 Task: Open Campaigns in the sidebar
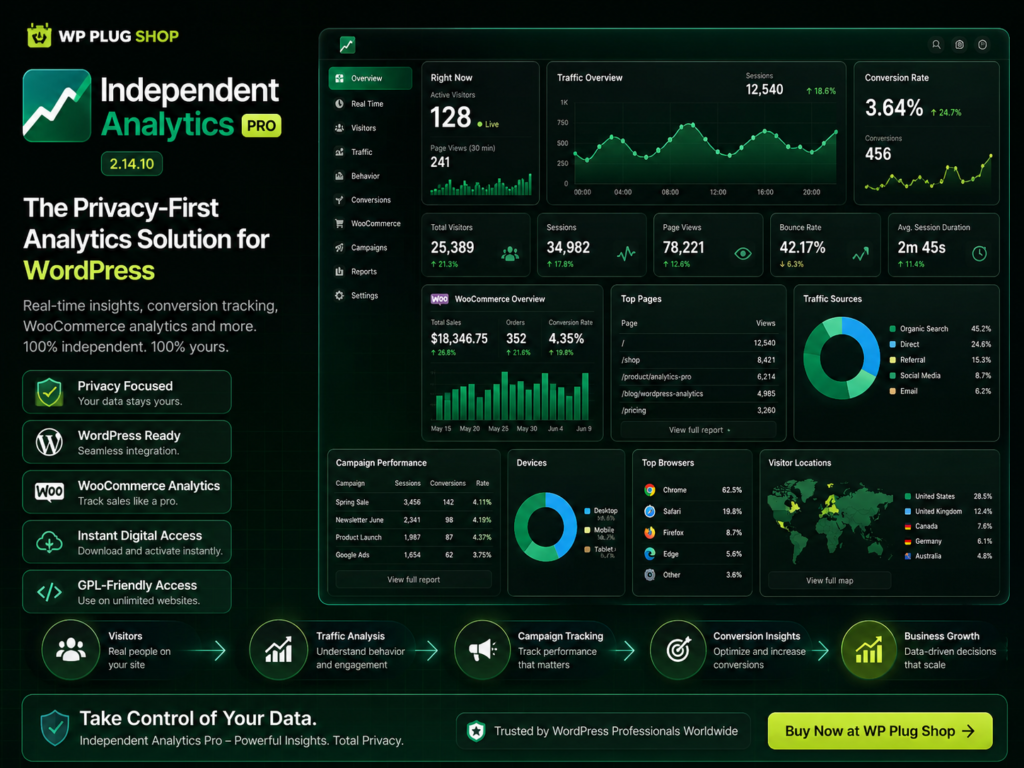[x=370, y=248]
